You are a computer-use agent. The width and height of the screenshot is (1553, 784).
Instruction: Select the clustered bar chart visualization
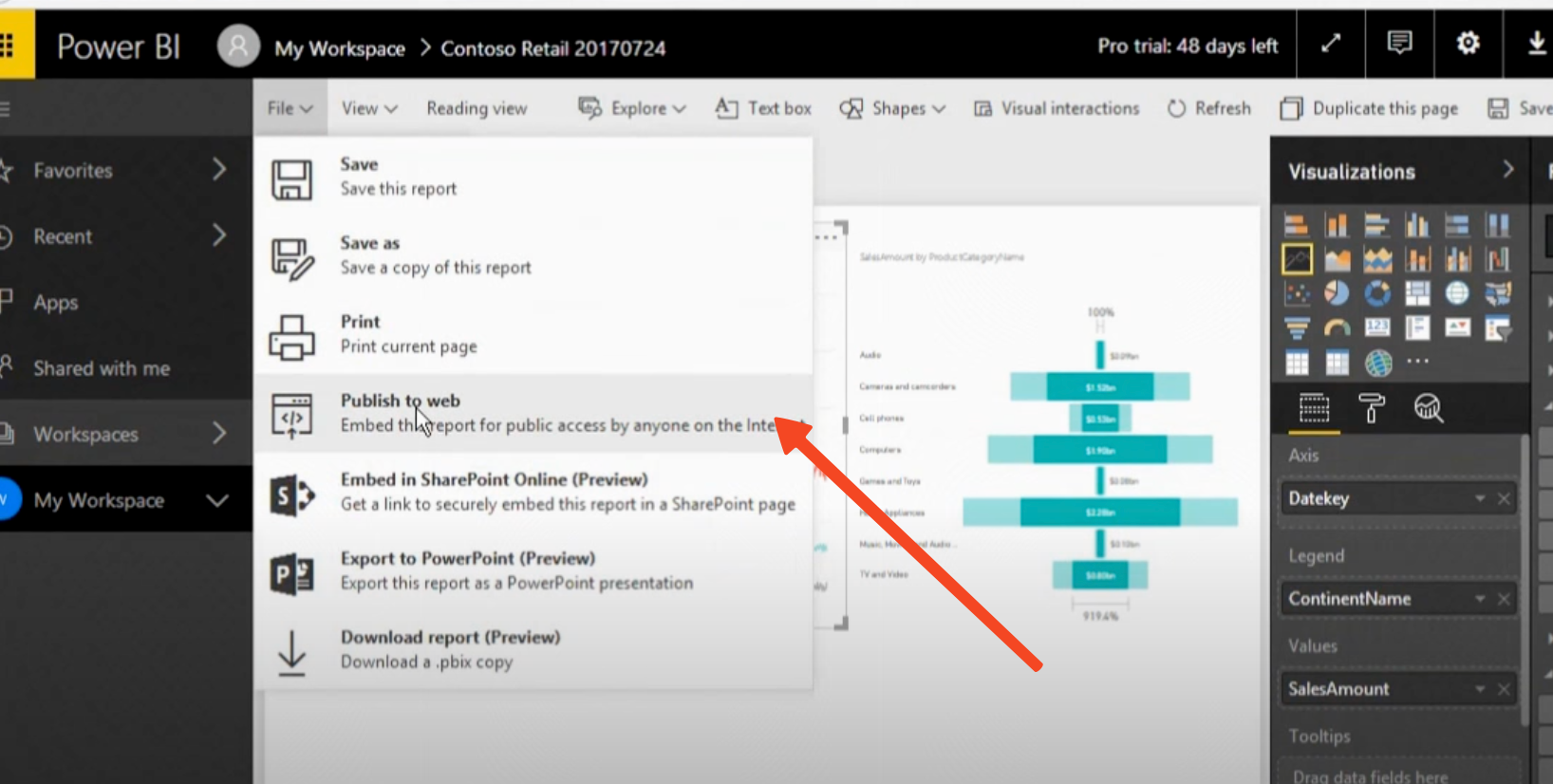coord(1376,225)
